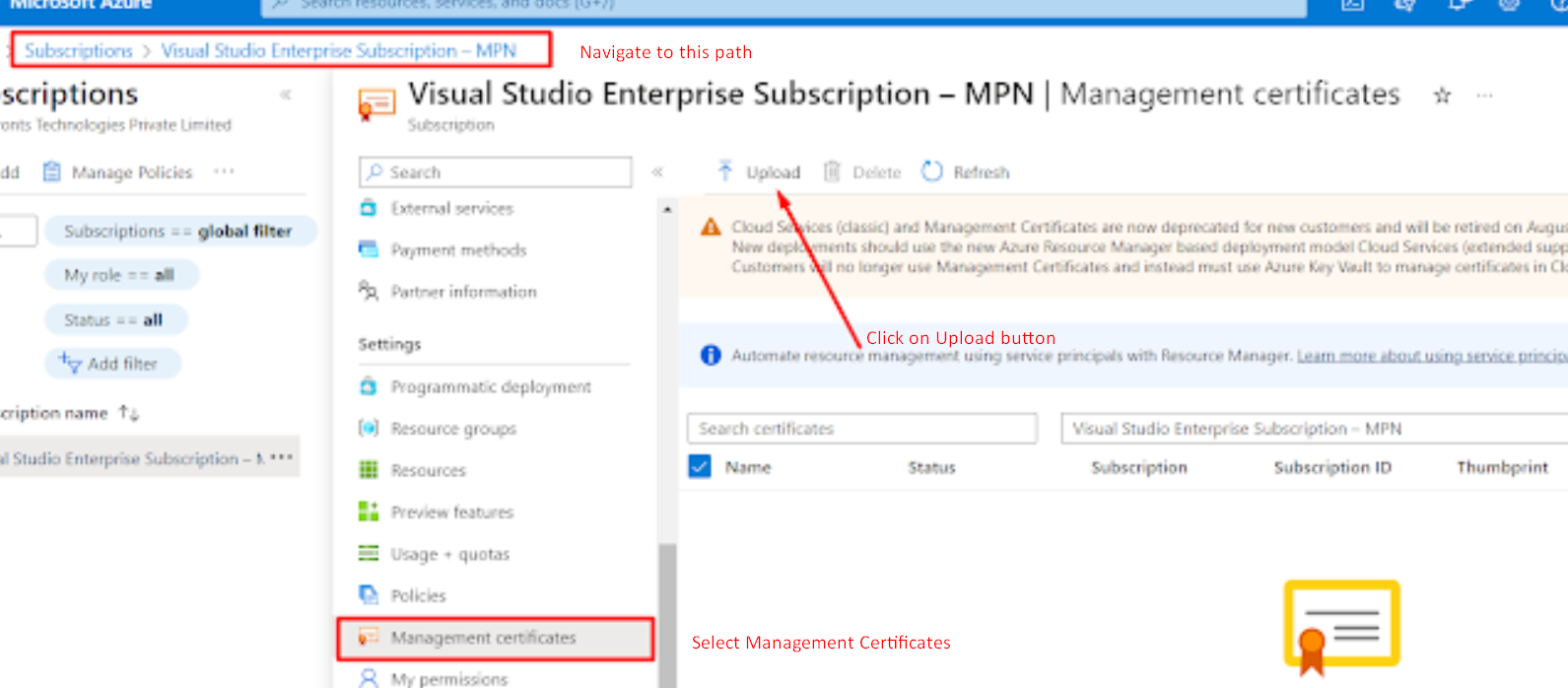Click the subscription certificate icon by the title

[376, 103]
